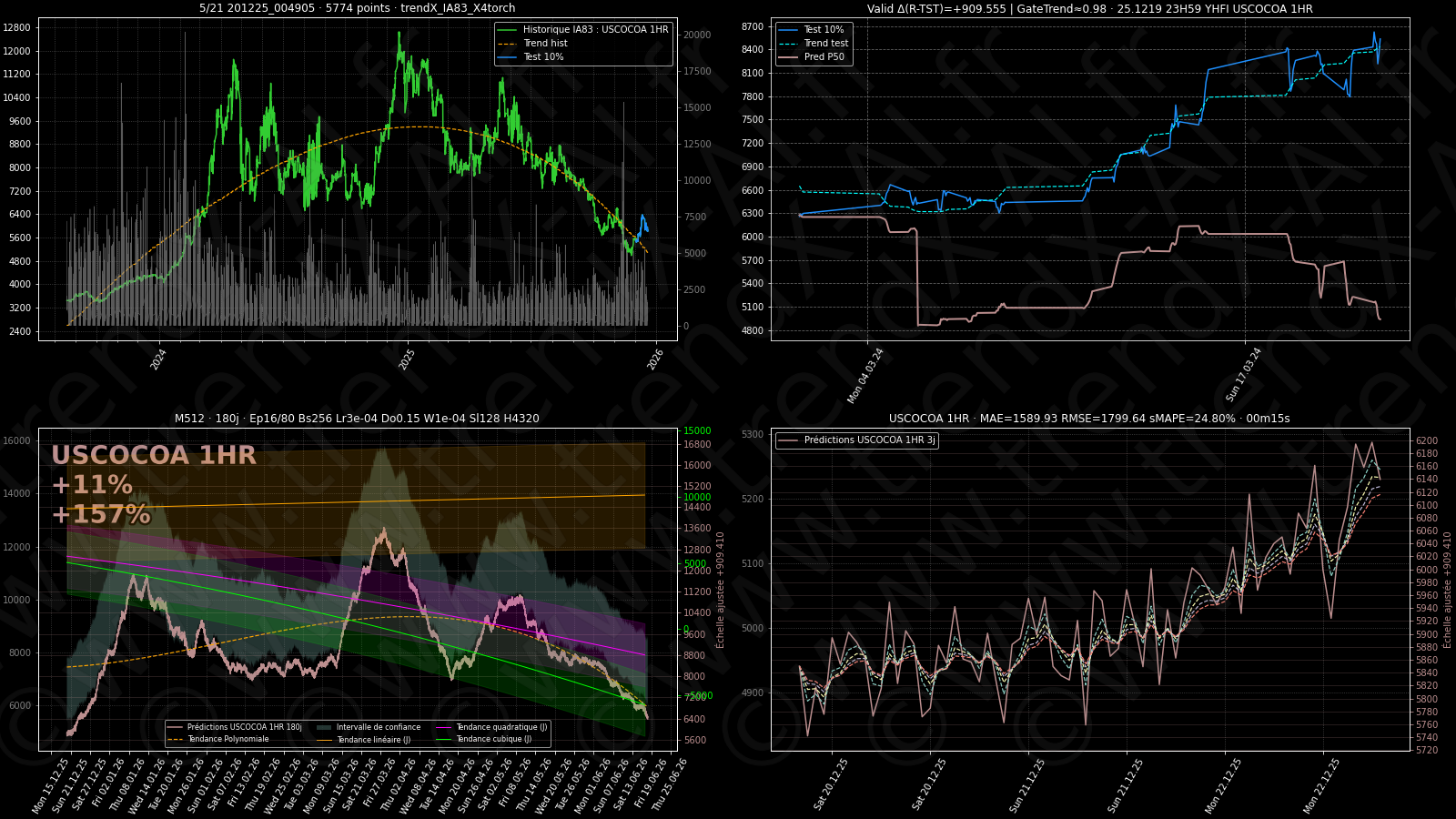Click 'Trend hist' in the top-left legend

(545, 44)
